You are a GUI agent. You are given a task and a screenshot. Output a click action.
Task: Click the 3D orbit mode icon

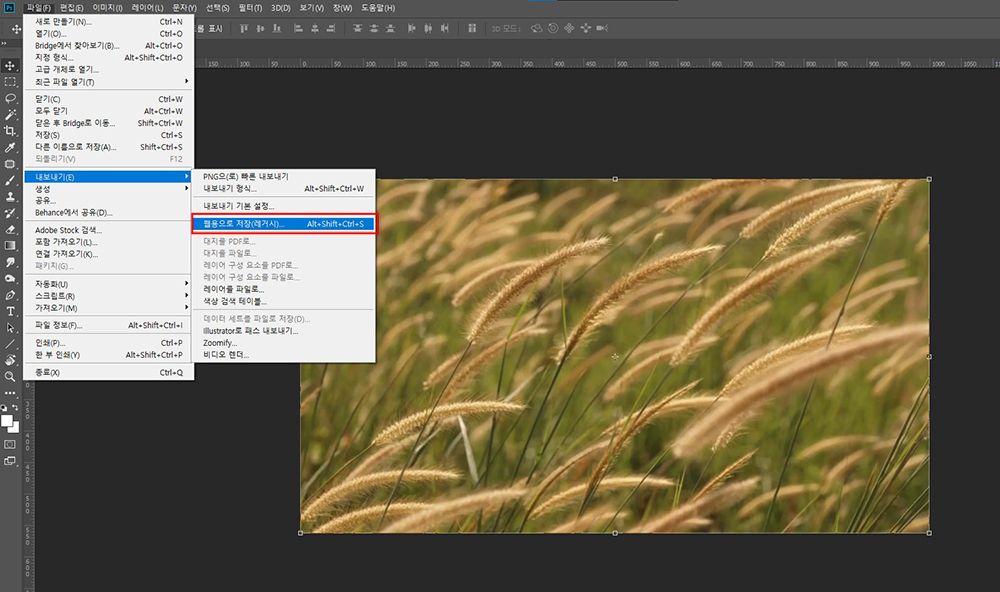(536, 28)
